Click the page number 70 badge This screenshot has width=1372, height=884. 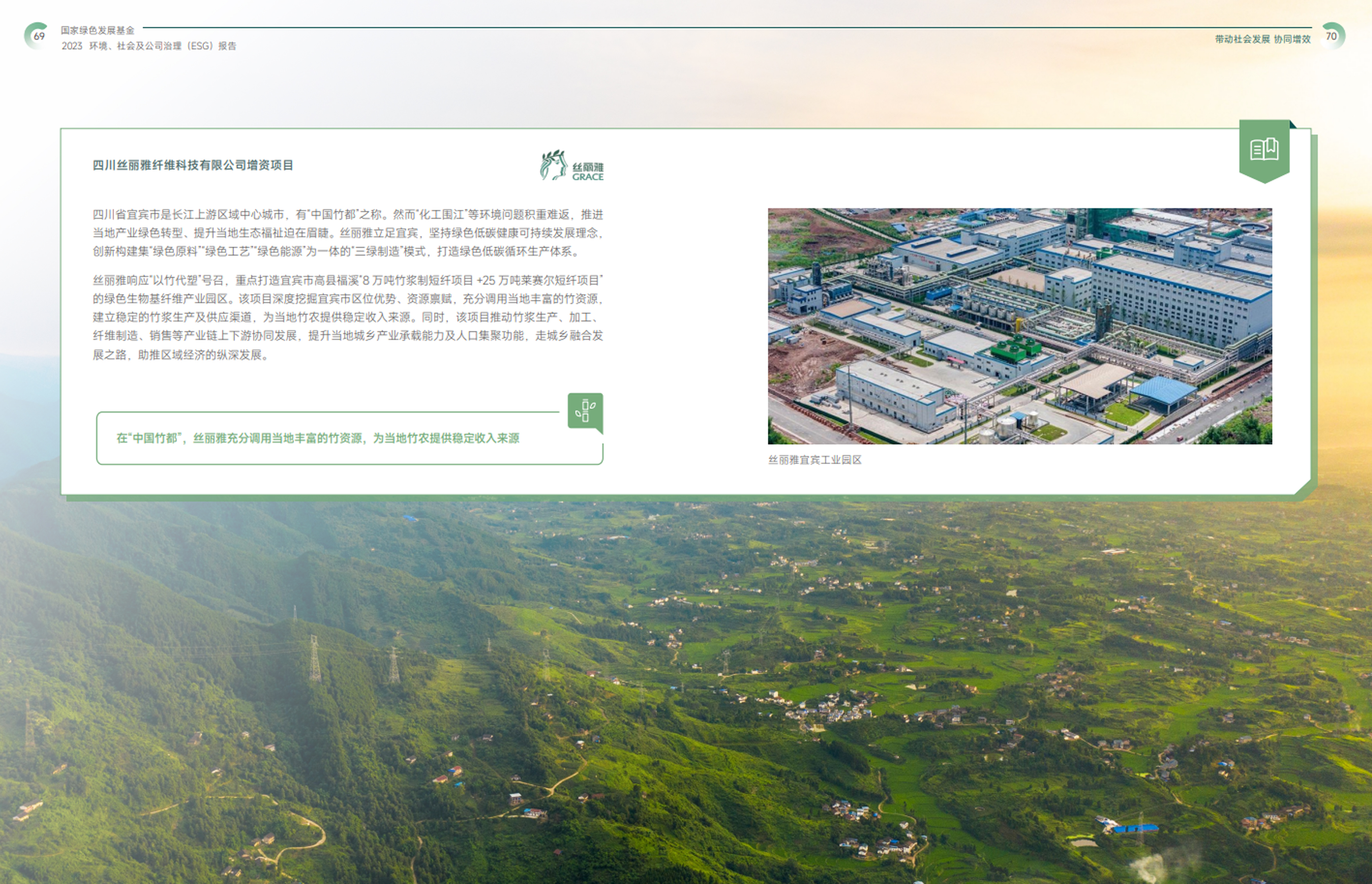click(1332, 36)
